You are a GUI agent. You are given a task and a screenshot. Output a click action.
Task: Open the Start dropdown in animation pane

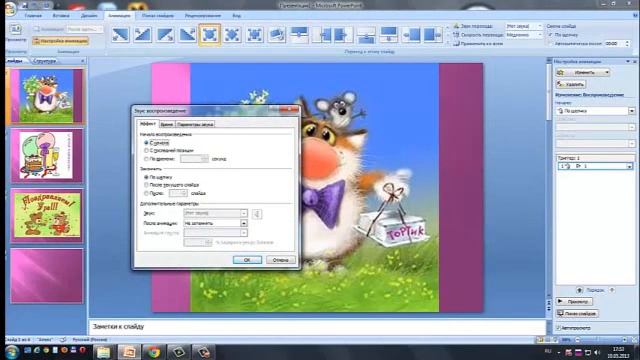point(631,111)
